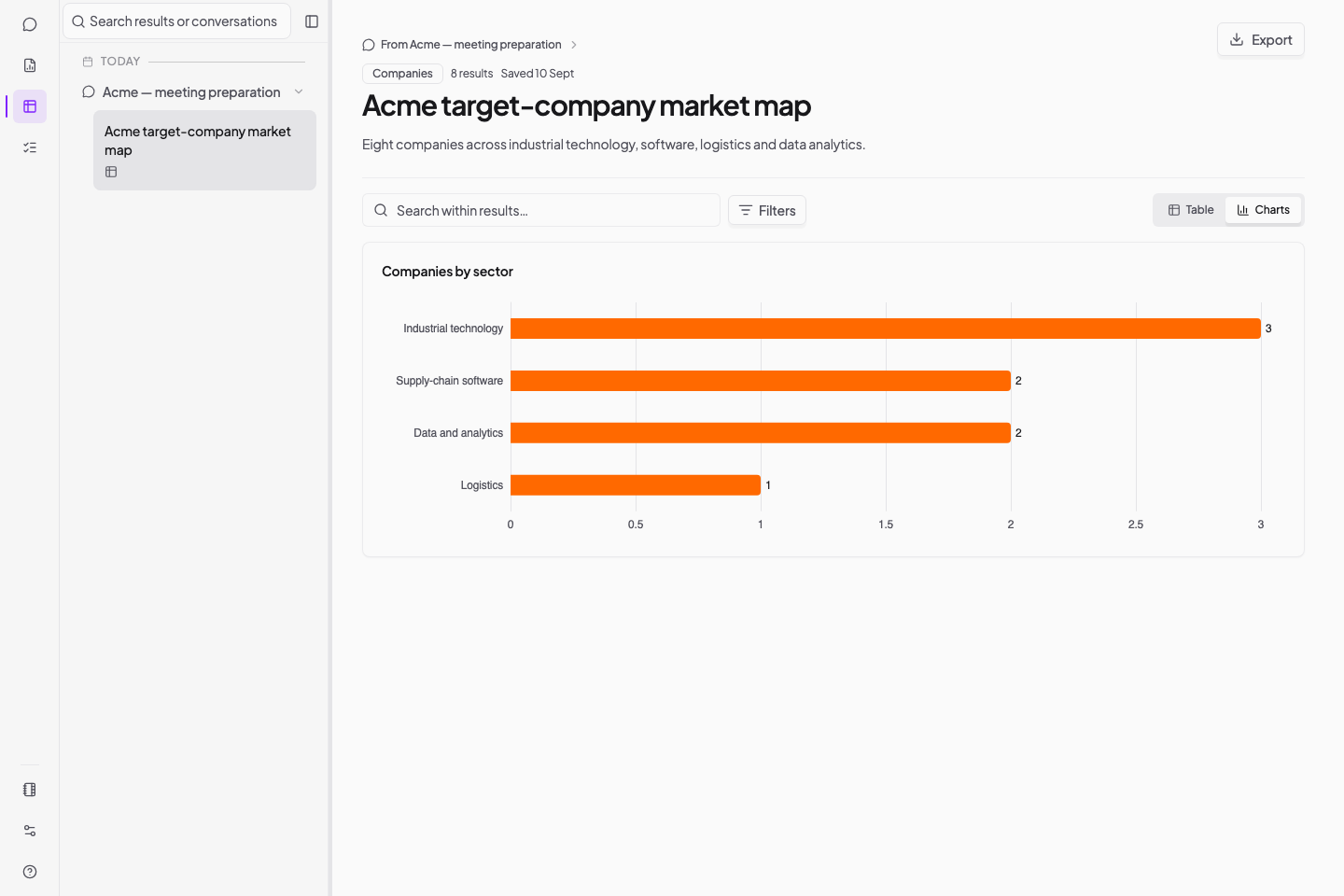Image resolution: width=1344 pixels, height=896 pixels.
Task: Open the Filters panel
Action: click(x=767, y=210)
